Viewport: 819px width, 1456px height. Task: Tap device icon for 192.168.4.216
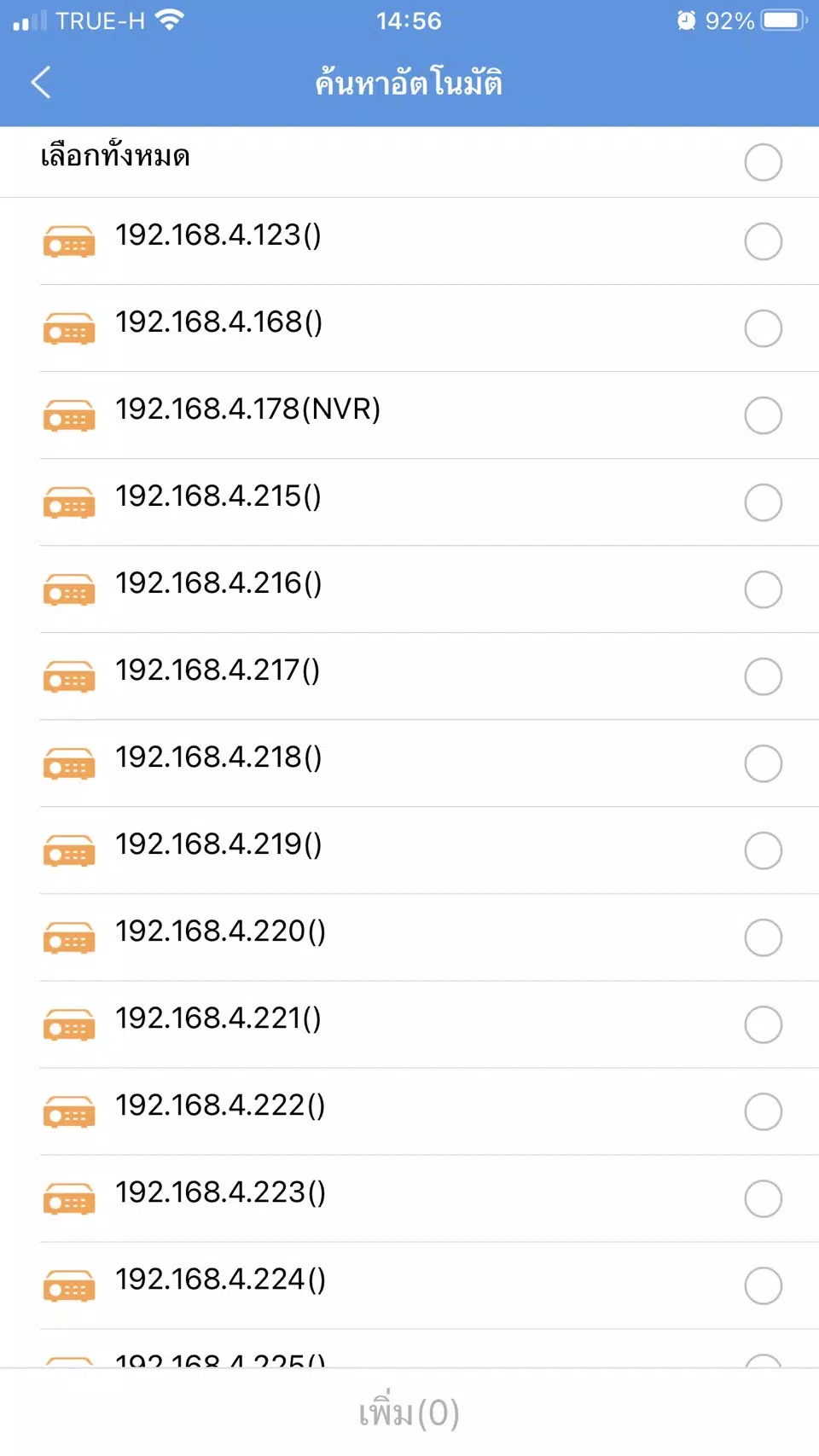[69, 590]
